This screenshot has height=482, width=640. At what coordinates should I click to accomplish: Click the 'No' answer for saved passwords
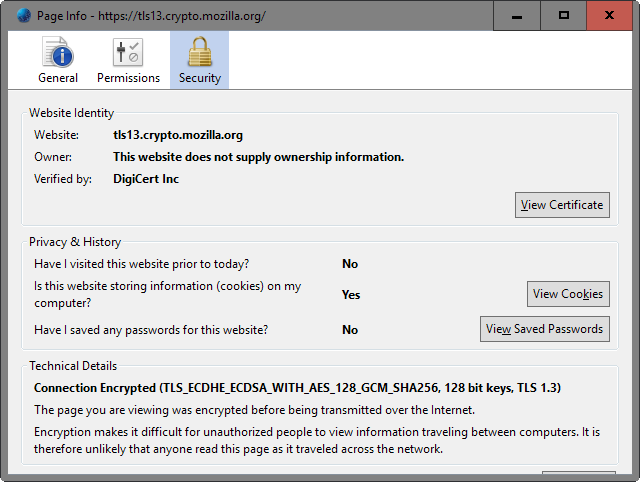(350, 330)
